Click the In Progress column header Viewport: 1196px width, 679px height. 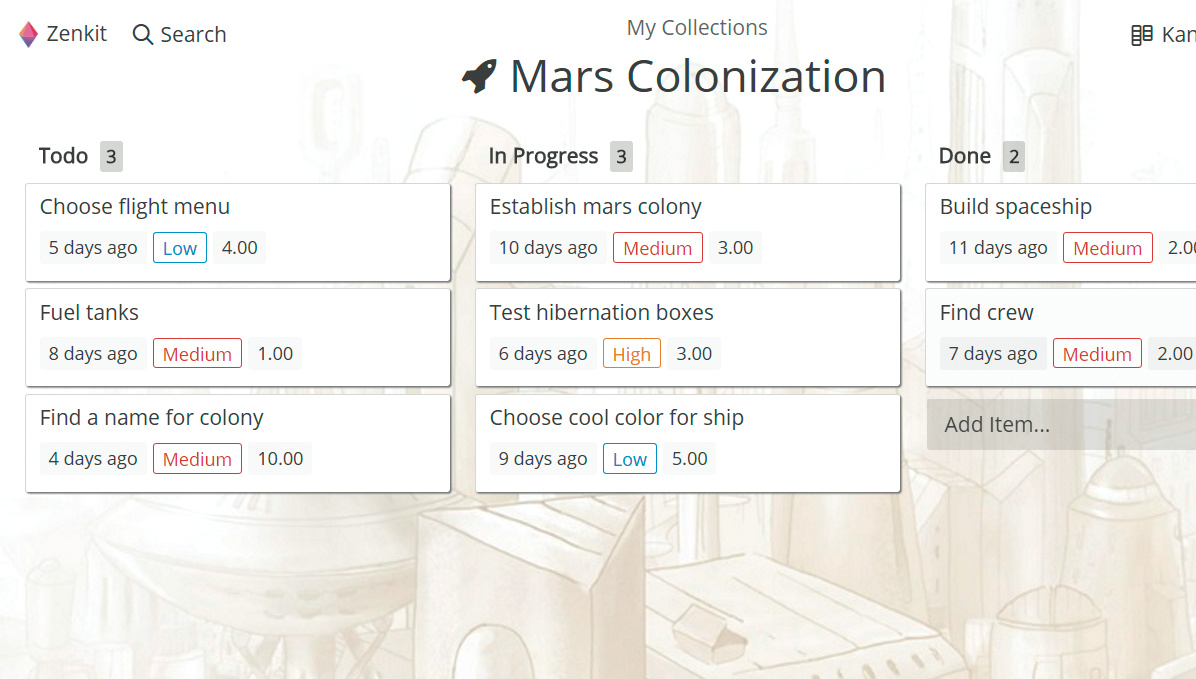[x=543, y=156]
